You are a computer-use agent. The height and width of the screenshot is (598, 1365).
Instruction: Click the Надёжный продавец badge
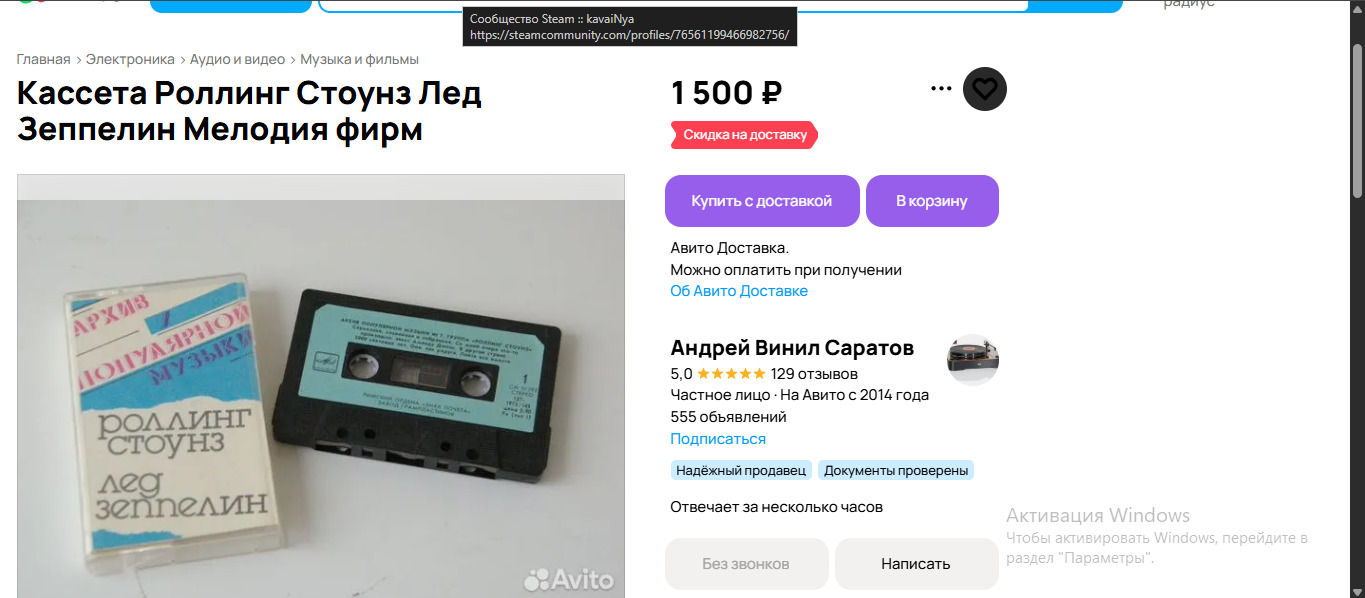[741, 470]
